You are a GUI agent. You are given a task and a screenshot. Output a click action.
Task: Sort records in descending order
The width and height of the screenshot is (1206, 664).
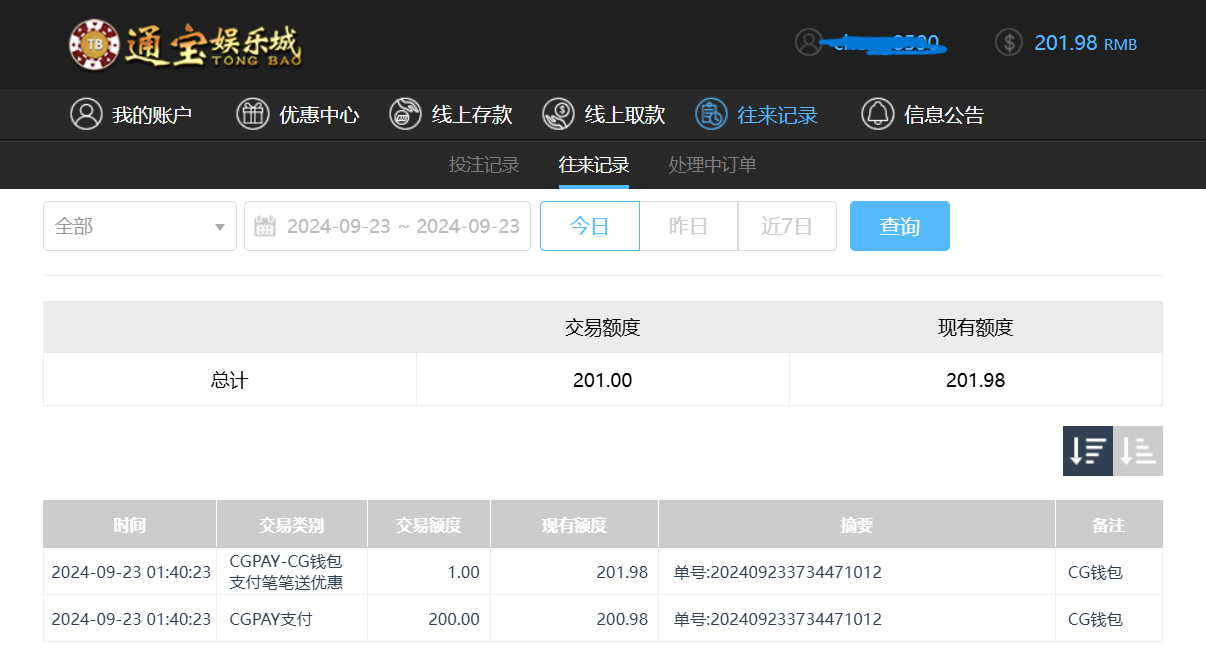tap(1087, 451)
